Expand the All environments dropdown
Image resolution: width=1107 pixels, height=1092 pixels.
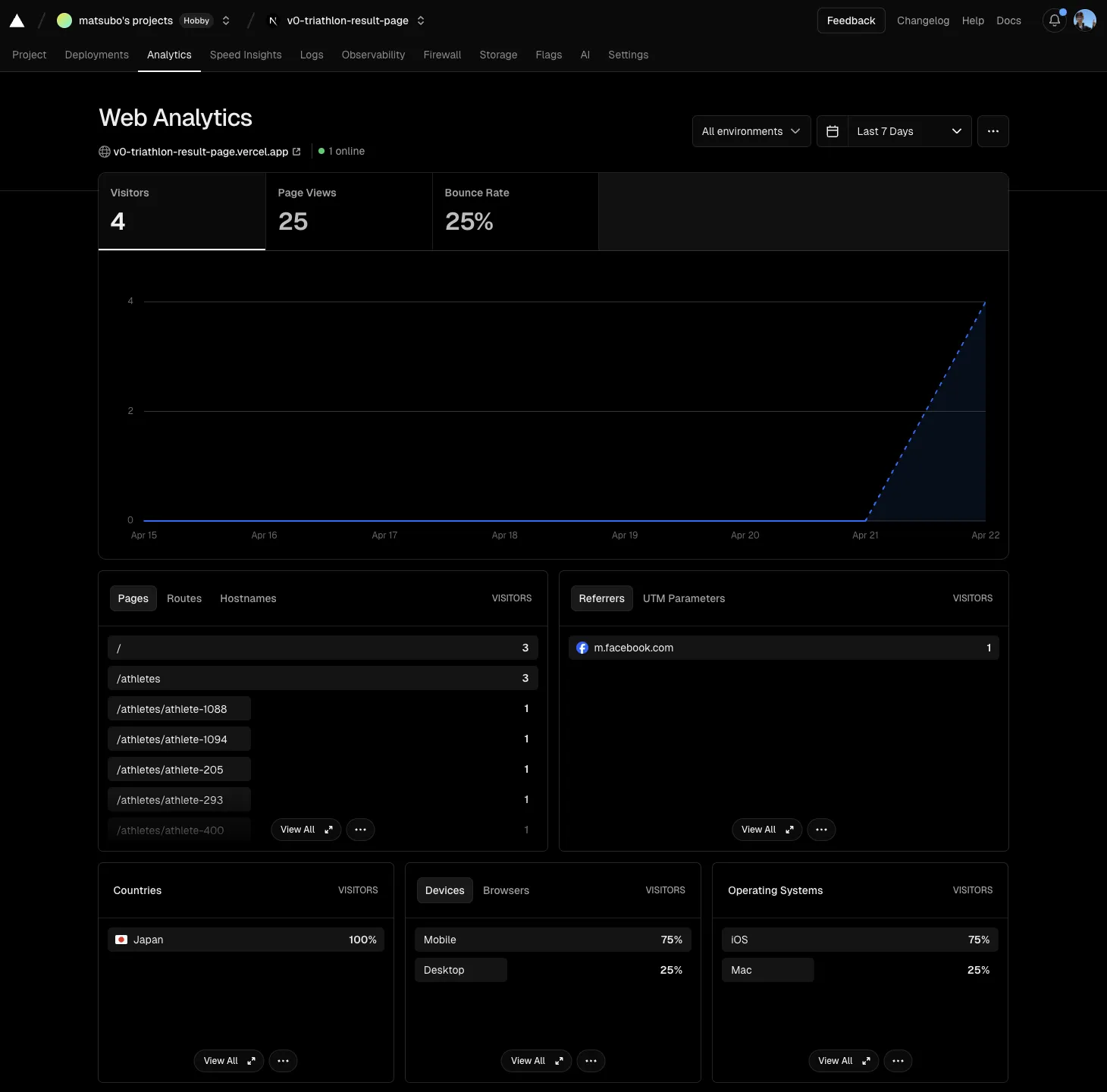[751, 131]
